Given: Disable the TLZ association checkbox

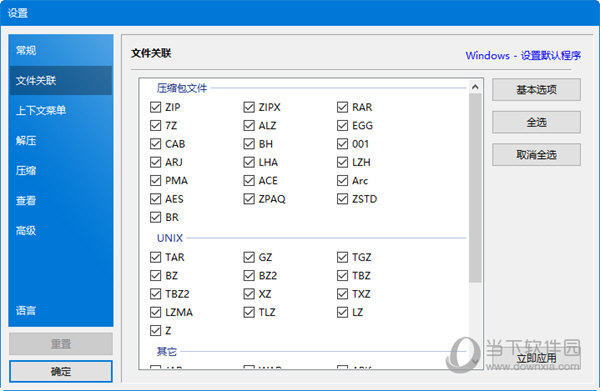Looking at the screenshot, I should (x=249, y=312).
